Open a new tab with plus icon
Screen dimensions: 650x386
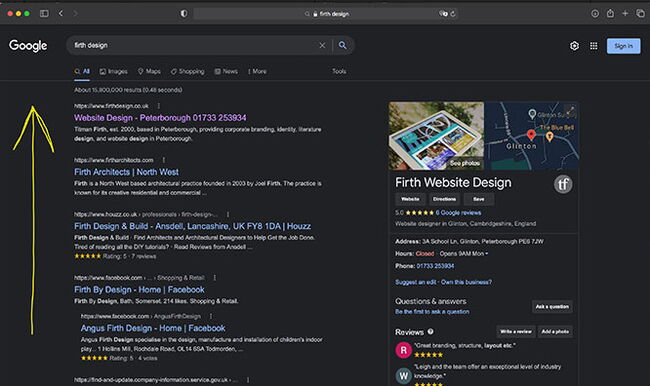[625, 14]
